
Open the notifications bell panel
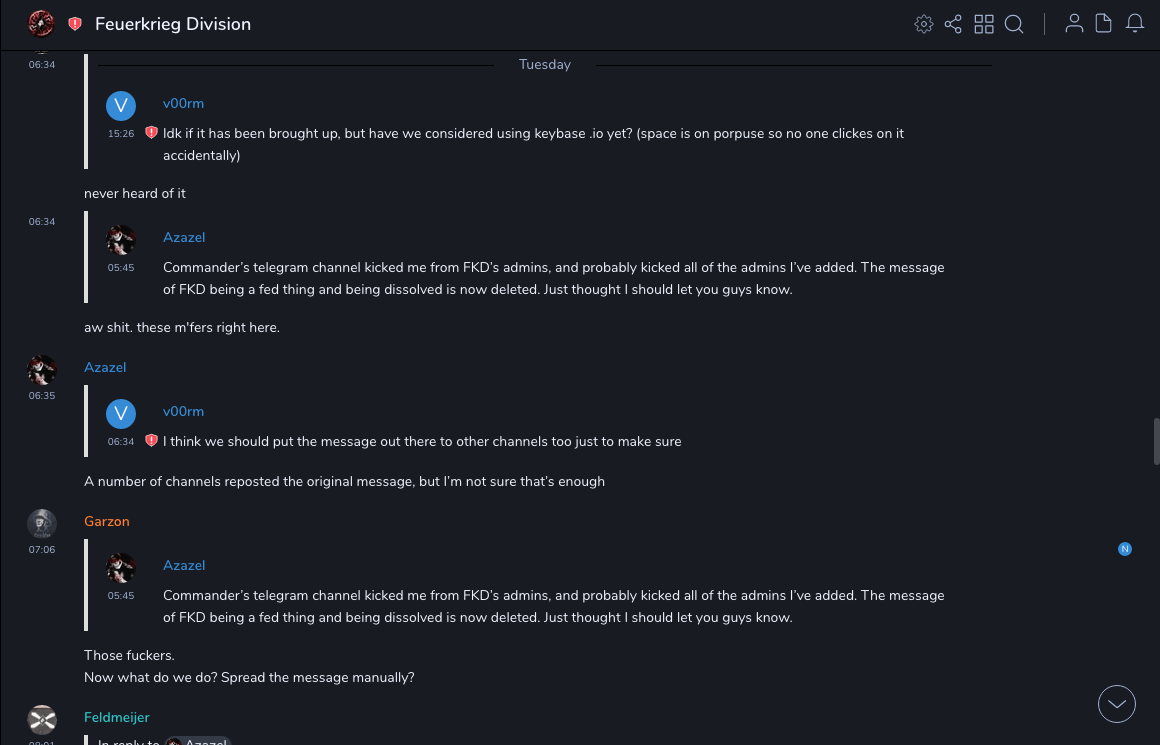1135,24
